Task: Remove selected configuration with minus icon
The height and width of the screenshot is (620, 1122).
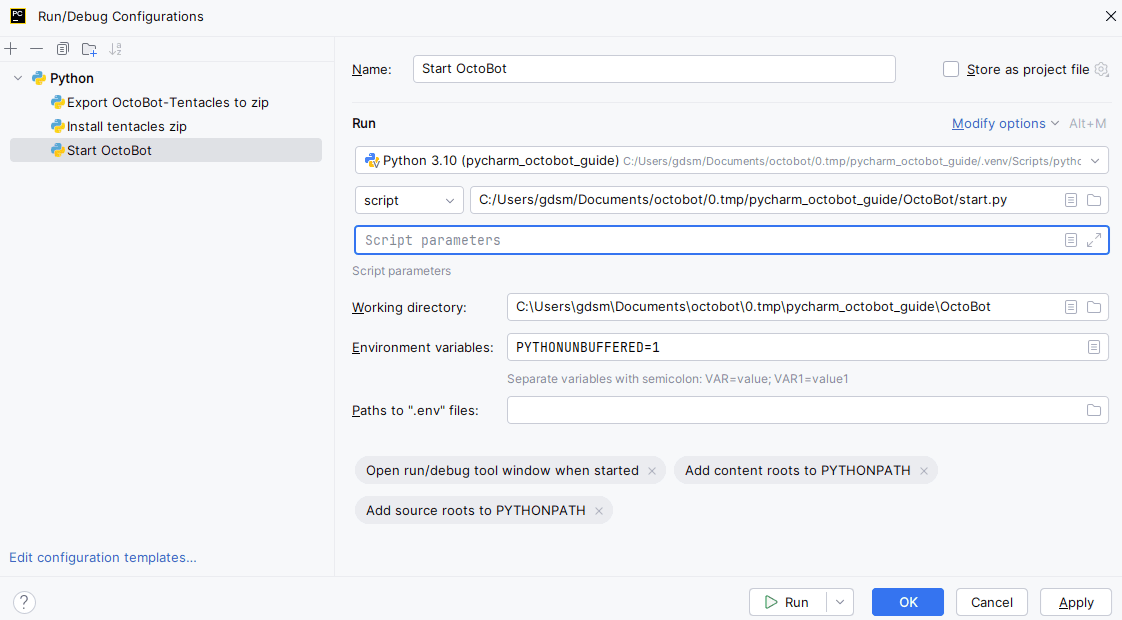Action: (x=36, y=49)
